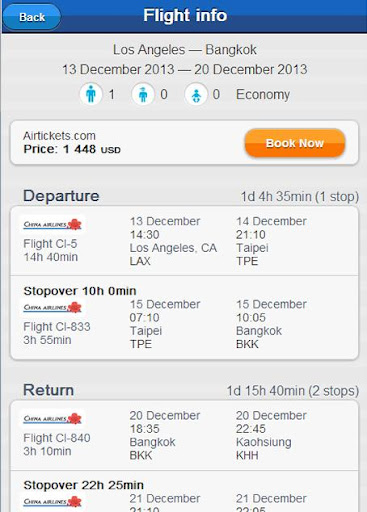Click China Airlines logo under Stopover 22h 25min
This screenshot has width=367, height=512.
click(52, 502)
